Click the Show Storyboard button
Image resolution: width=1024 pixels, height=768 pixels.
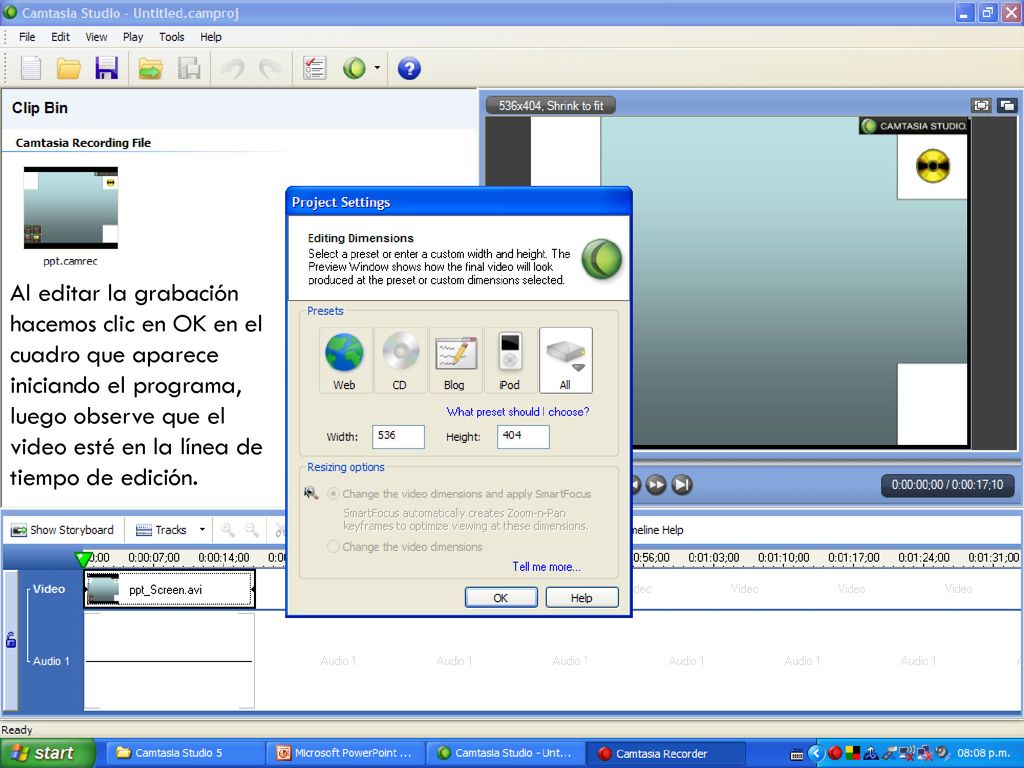point(63,530)
